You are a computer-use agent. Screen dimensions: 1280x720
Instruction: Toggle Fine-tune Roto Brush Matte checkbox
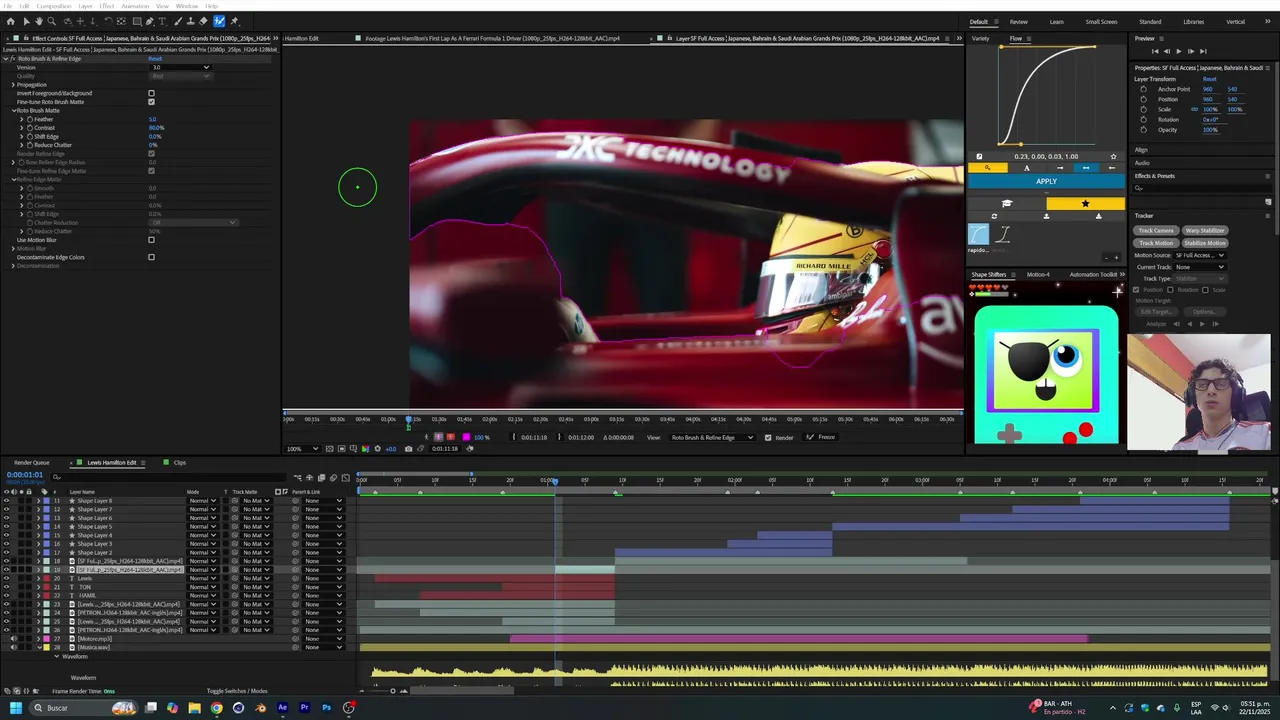click(151, 102)
